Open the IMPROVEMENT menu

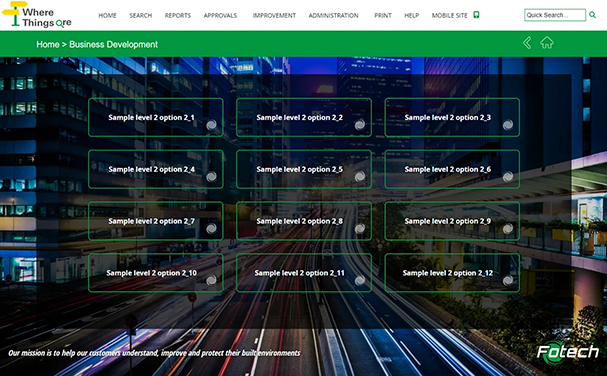(274, 15)
